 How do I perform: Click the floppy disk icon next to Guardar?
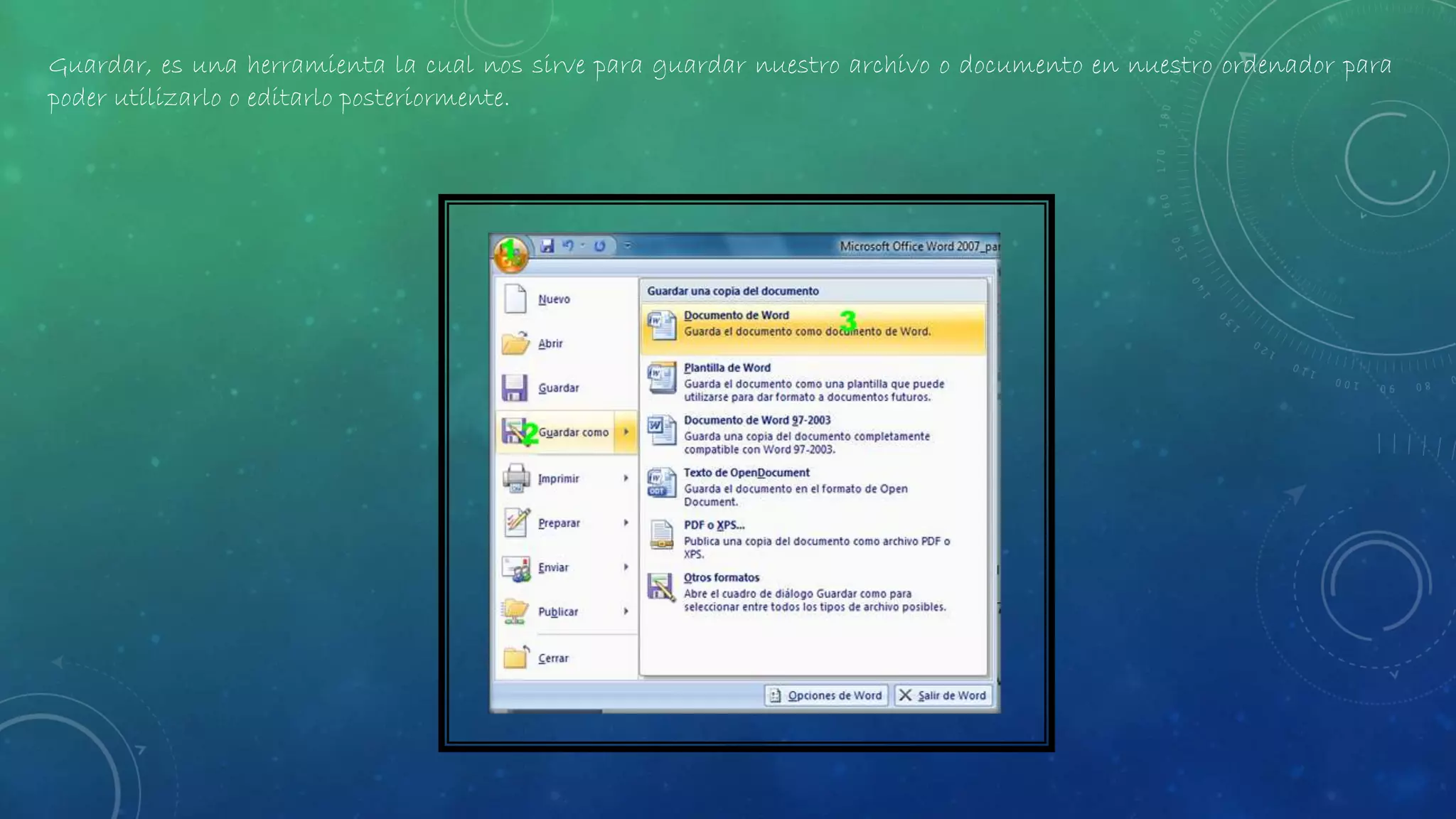pos(515,387)
